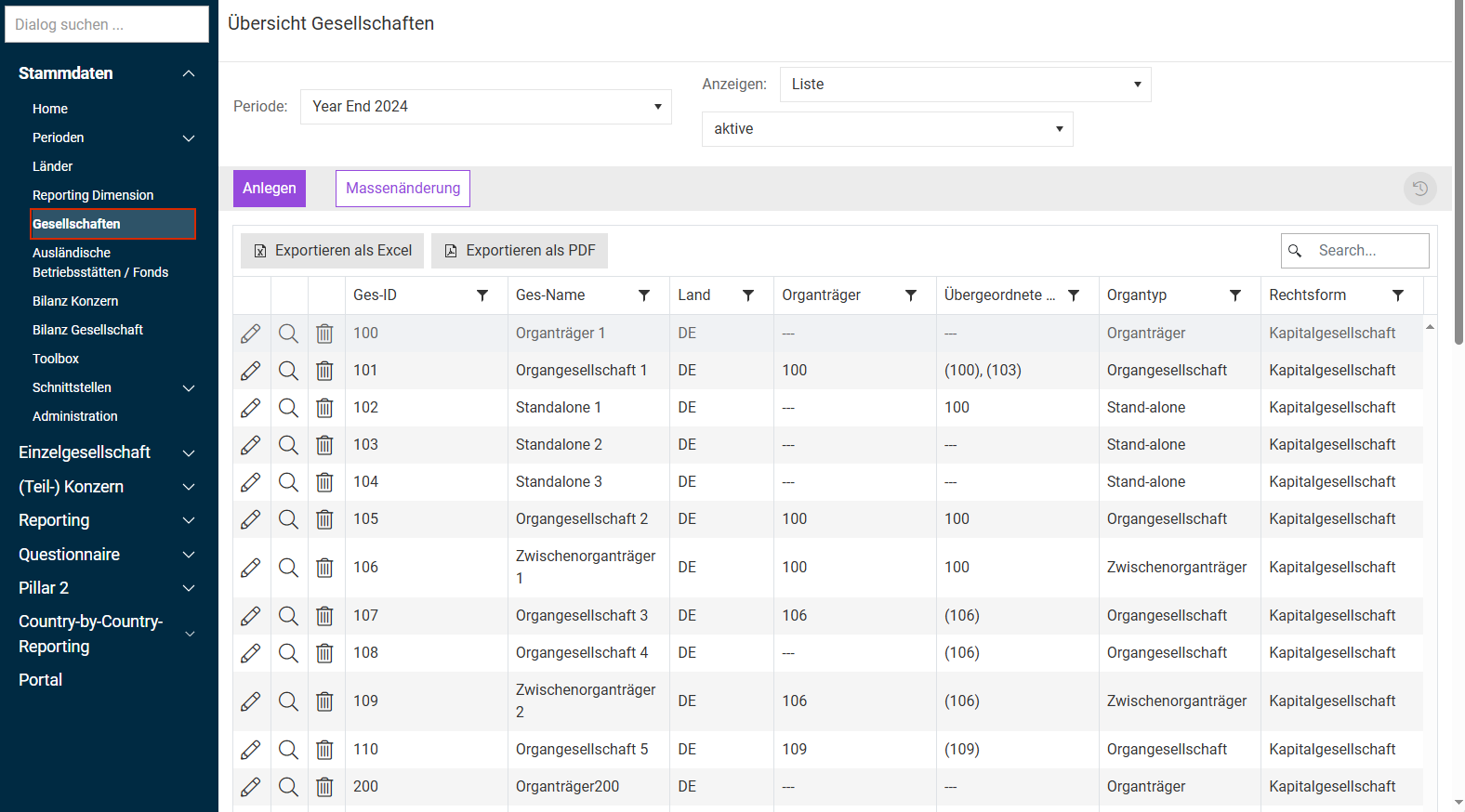Edit Organgesellschaft 3 via pencil icon
1465x812 pixels.
(251, 616)
